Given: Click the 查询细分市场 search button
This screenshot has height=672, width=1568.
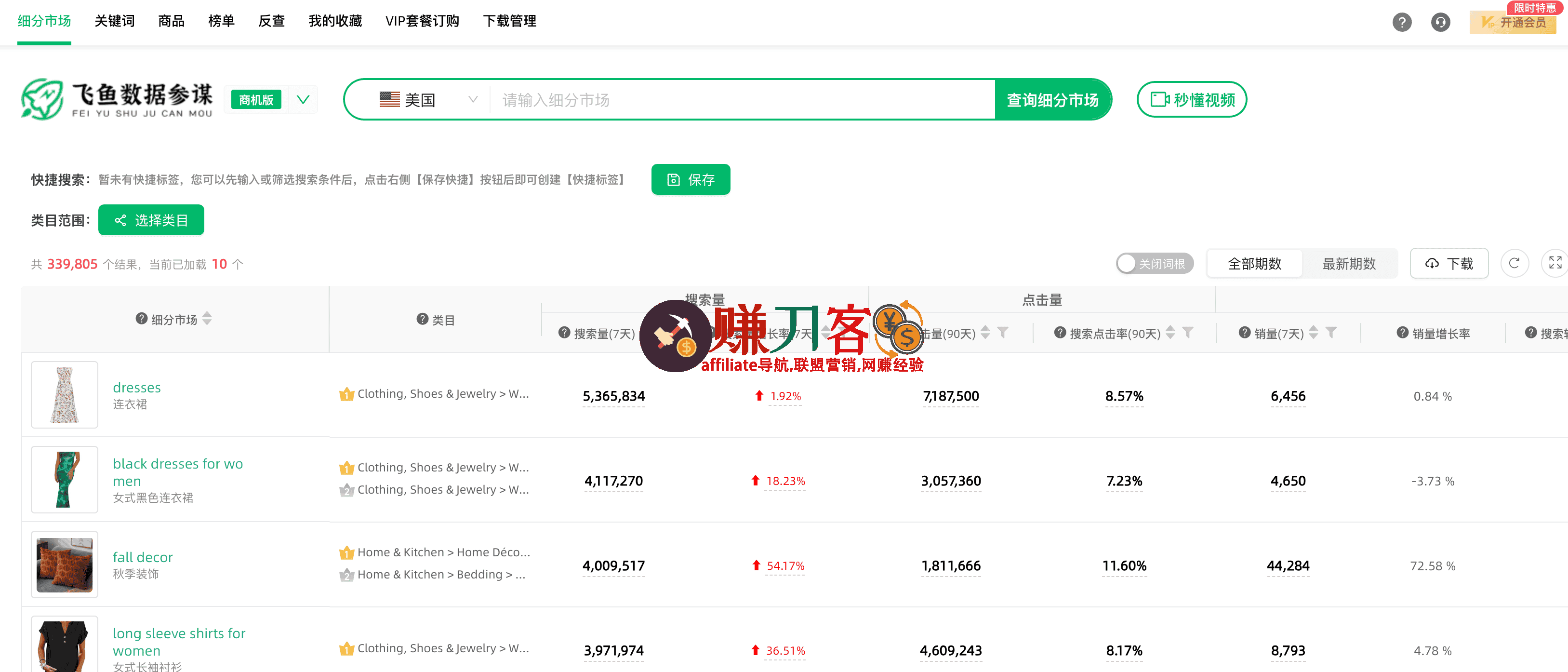Looking at the screenshot, I should tap(1053, 99).
